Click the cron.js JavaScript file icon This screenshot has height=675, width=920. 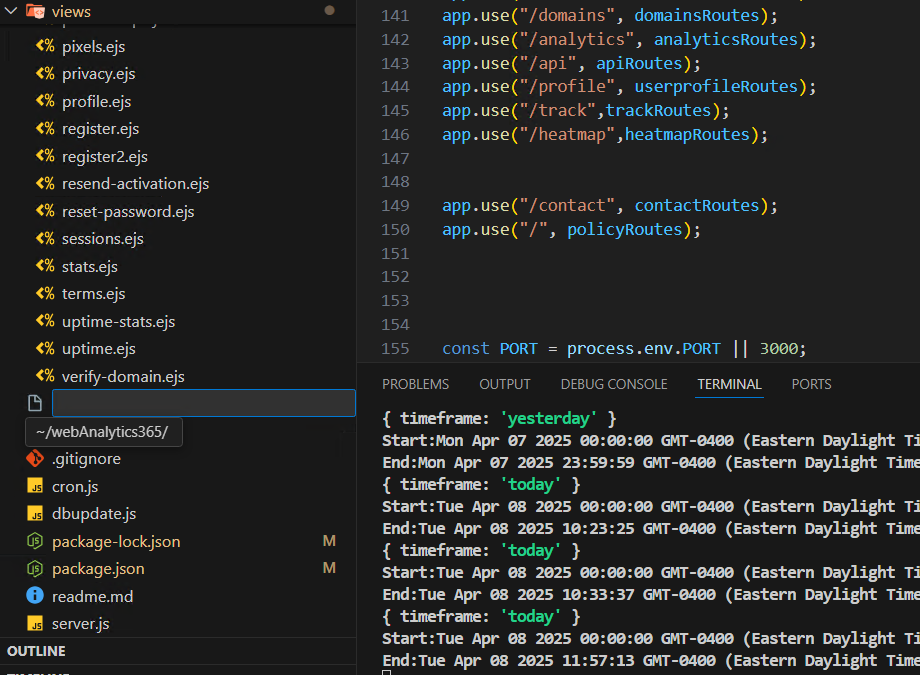pos(35,486)
